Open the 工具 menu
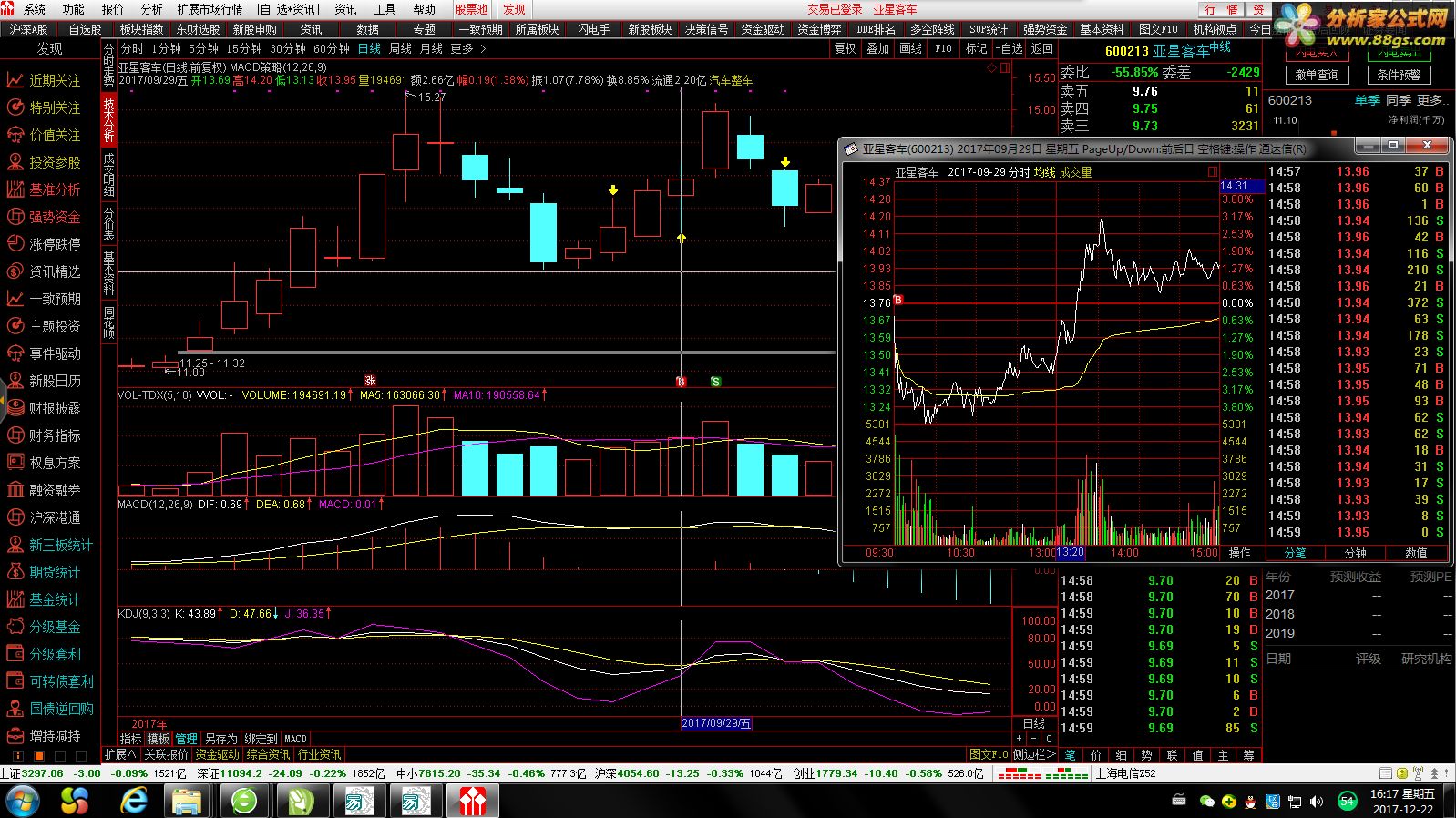Image resolution: width=1456 pixels, height=818 pixels. coord(385,9)
